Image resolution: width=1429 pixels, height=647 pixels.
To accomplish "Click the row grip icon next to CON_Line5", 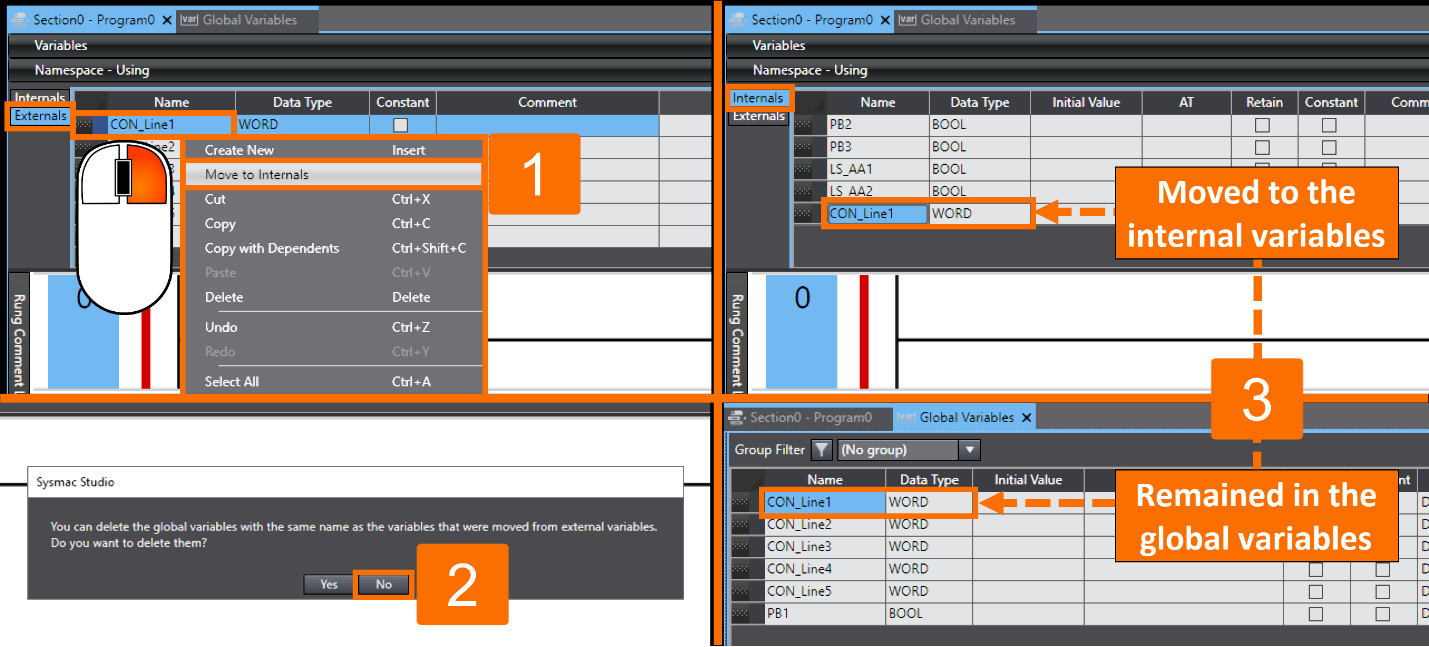I will [740, 591].
